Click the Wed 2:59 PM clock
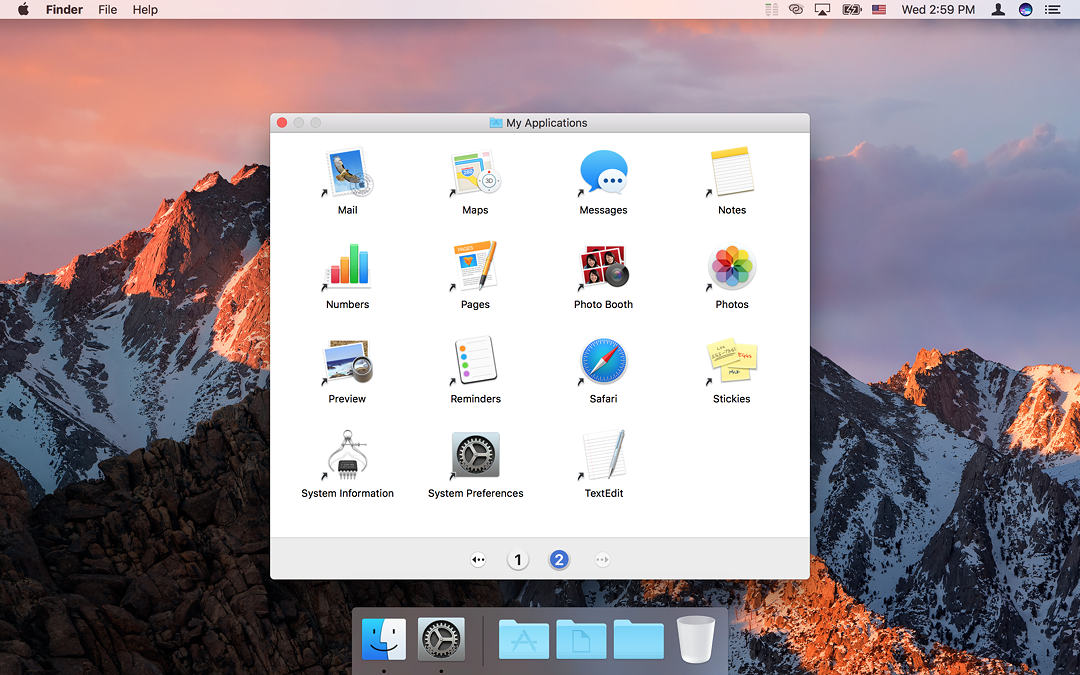 point(938,10)
